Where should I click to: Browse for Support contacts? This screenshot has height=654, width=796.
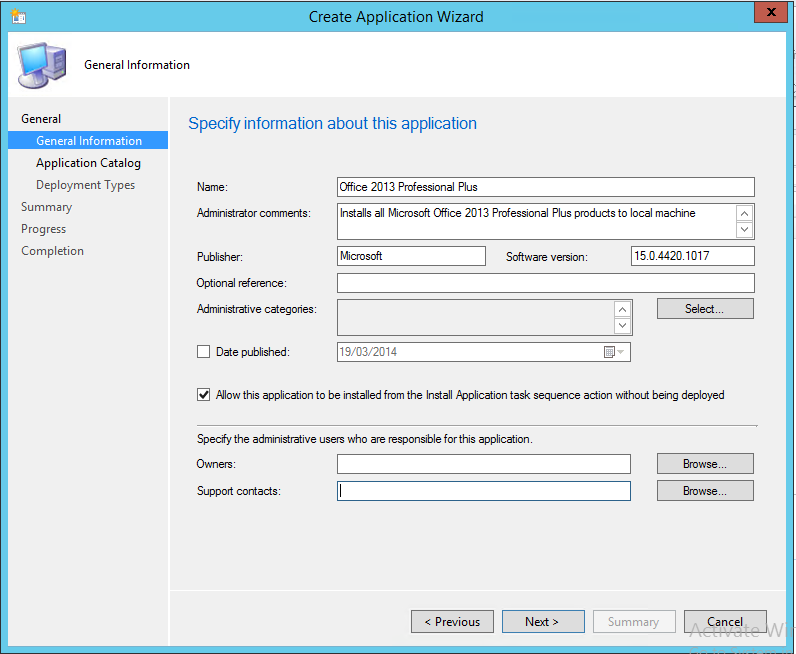coord(705,491)
